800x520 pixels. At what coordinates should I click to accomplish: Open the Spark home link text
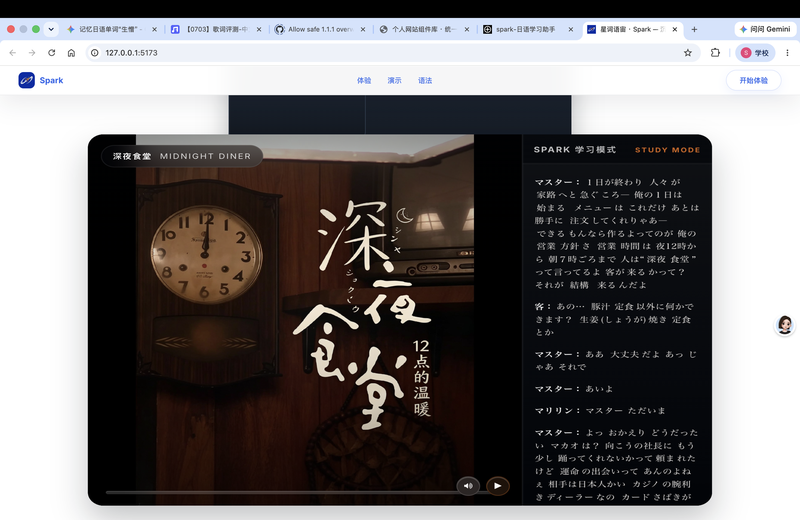coord(52,80)
